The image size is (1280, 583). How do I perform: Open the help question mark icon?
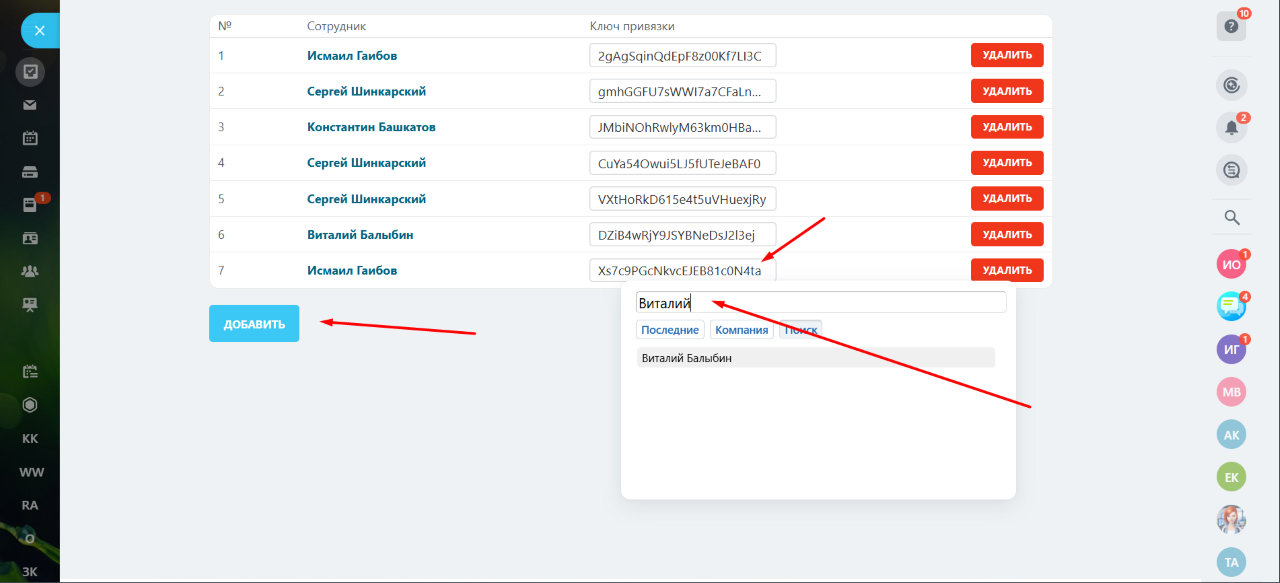coord(1231,26)
